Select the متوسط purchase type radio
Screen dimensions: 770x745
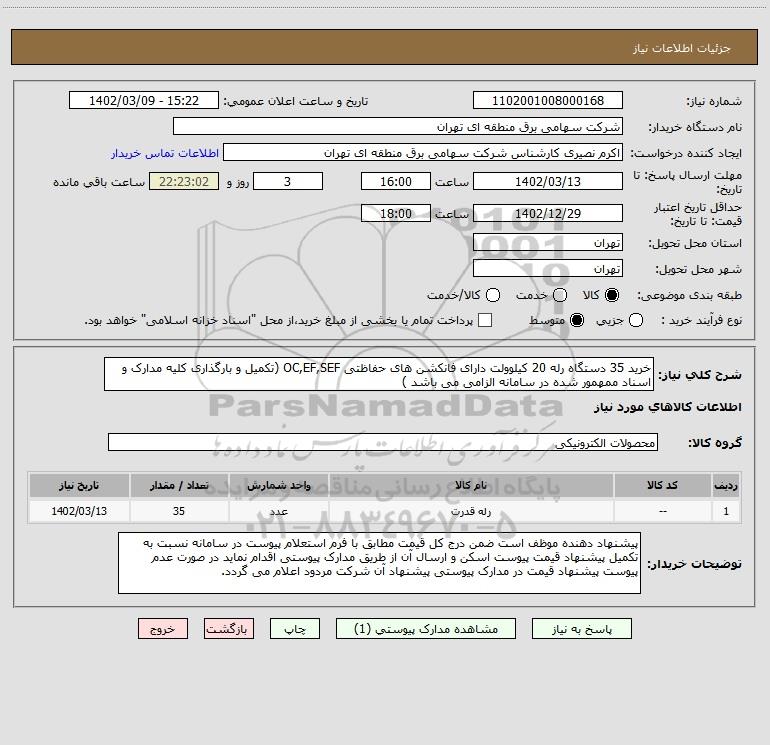coord(577,320)
